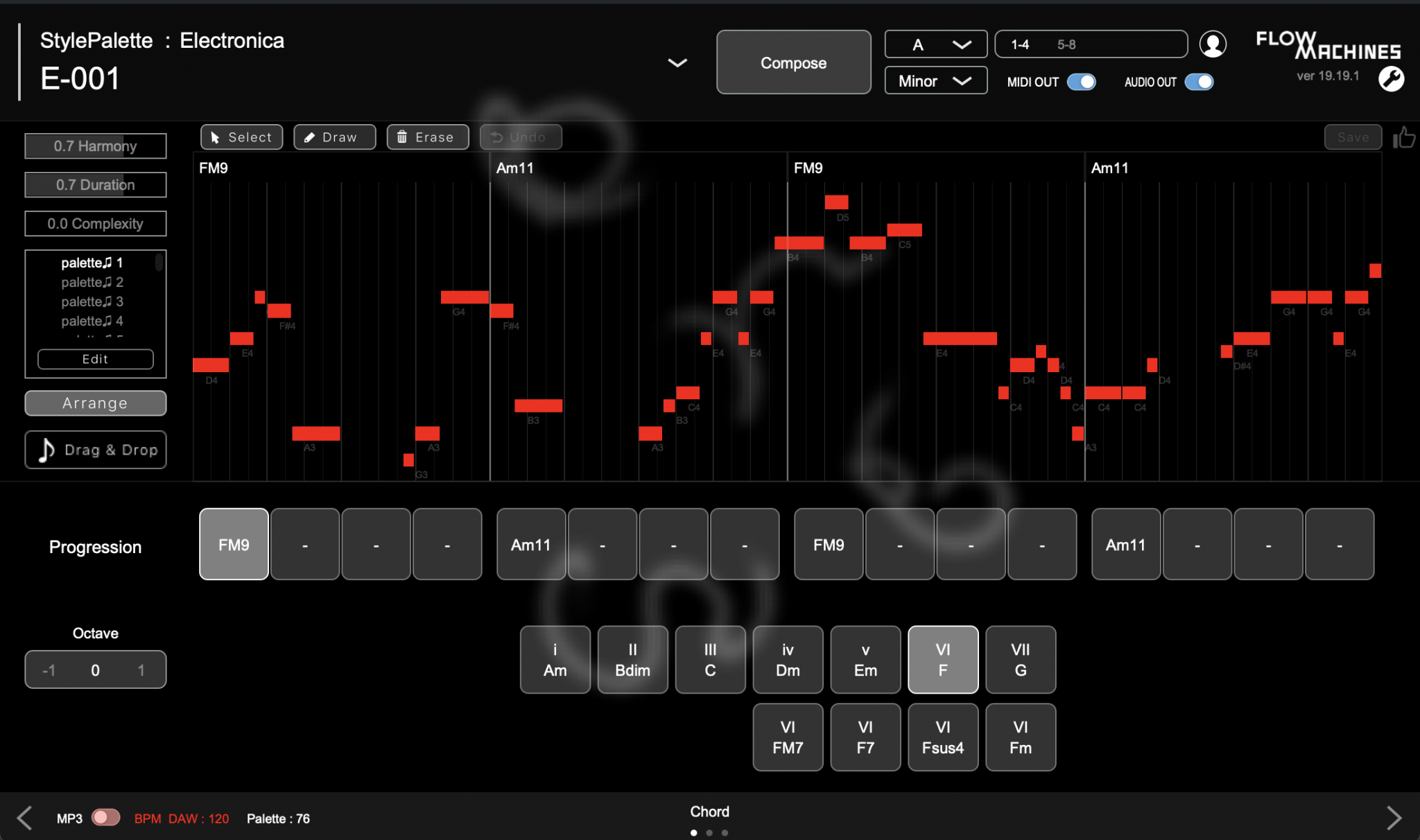
Task: Open the key dropdown showing A
Action: click(936, 44)
